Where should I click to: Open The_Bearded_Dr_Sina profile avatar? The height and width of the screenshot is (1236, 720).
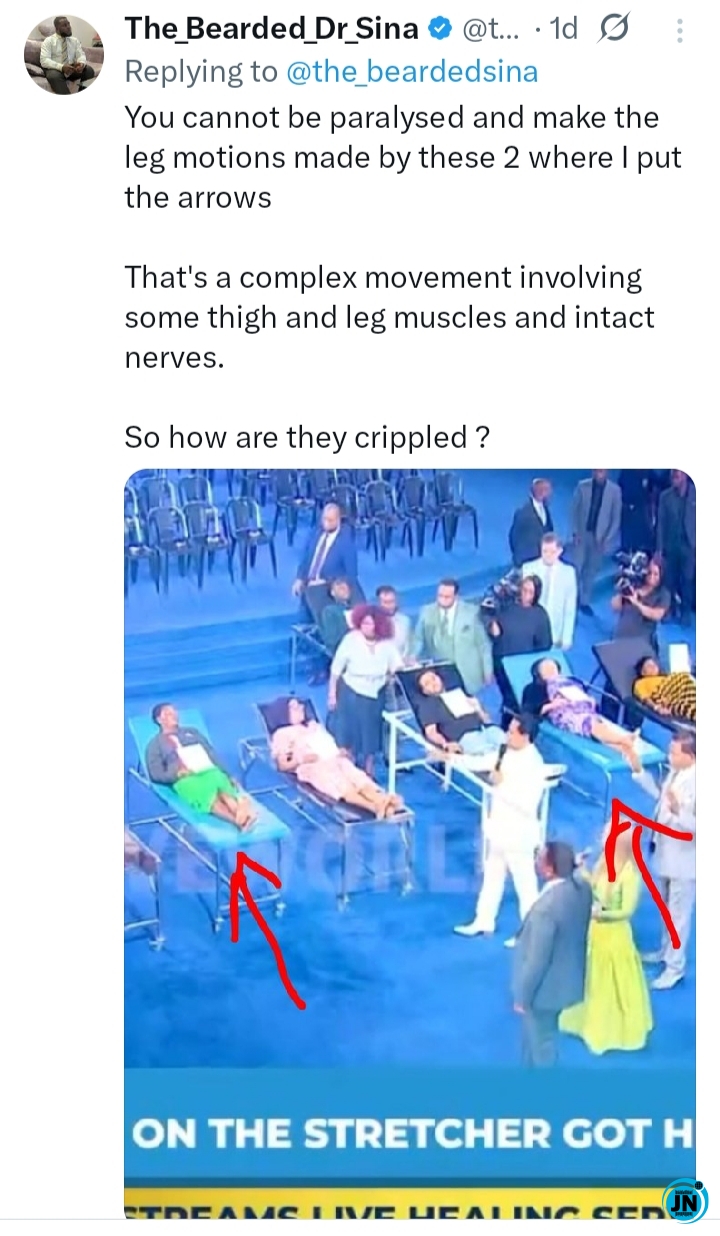(64, 54)
